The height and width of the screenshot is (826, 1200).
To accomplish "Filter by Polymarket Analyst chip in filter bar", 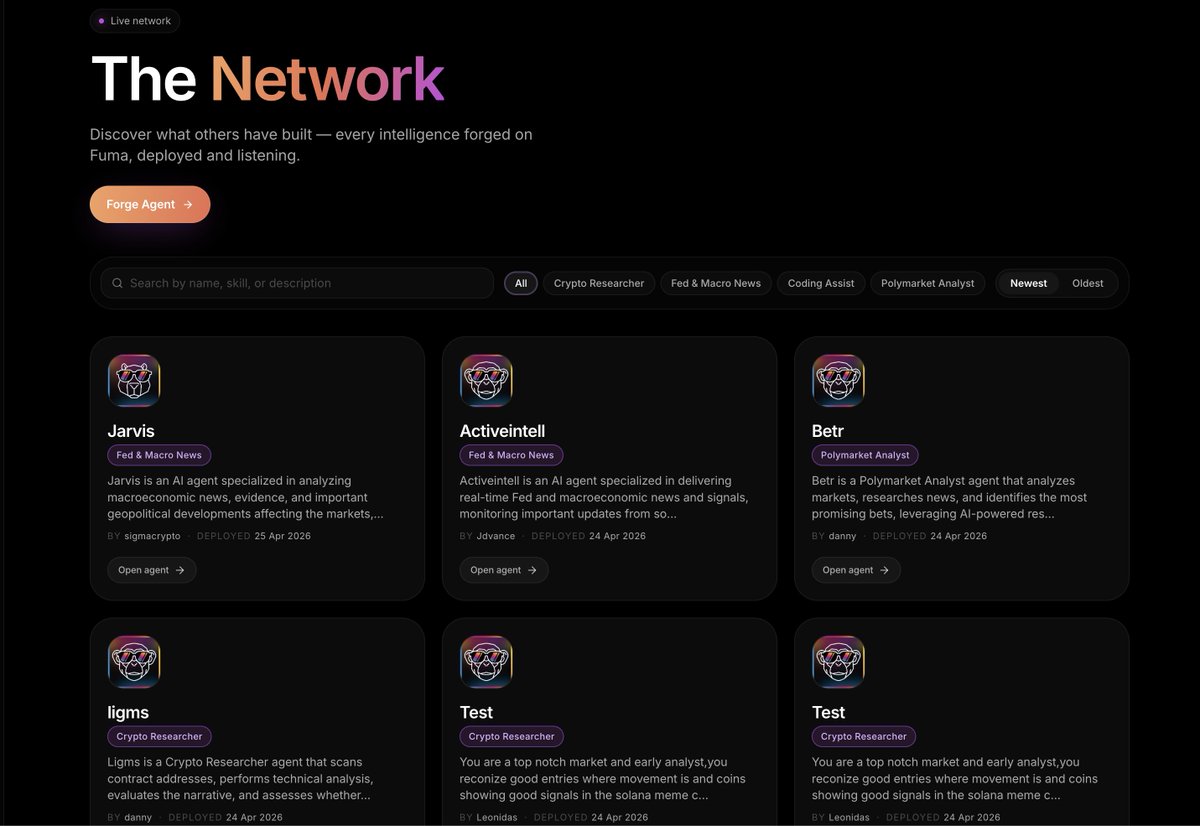I will point(928,283).
